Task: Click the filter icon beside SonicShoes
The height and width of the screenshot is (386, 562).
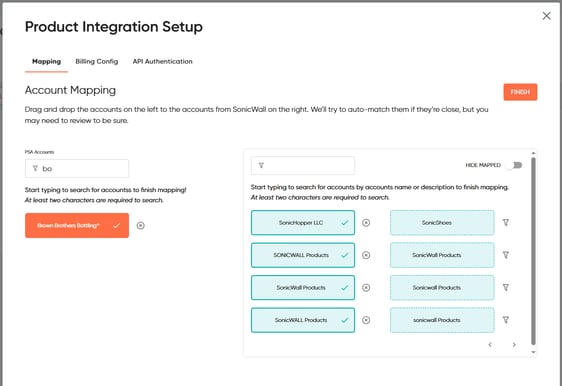Action: click(x=505, y=223)
